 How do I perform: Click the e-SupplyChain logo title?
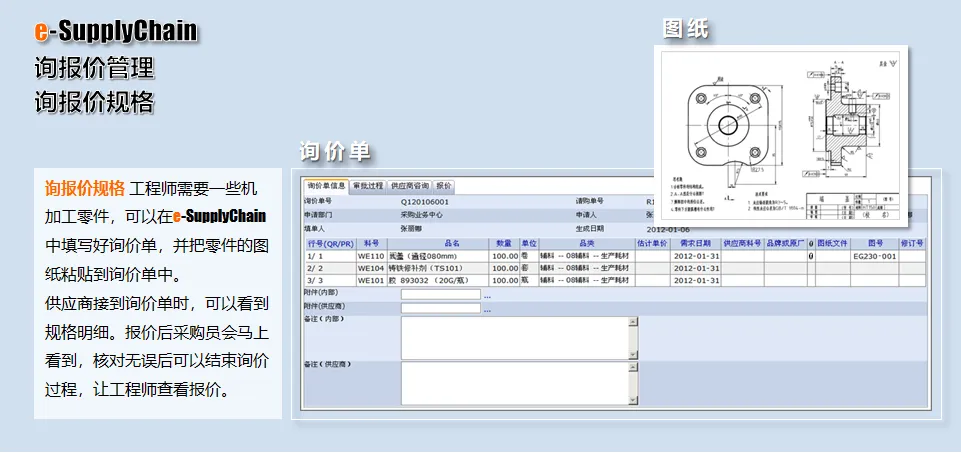[x=115, y=31]
